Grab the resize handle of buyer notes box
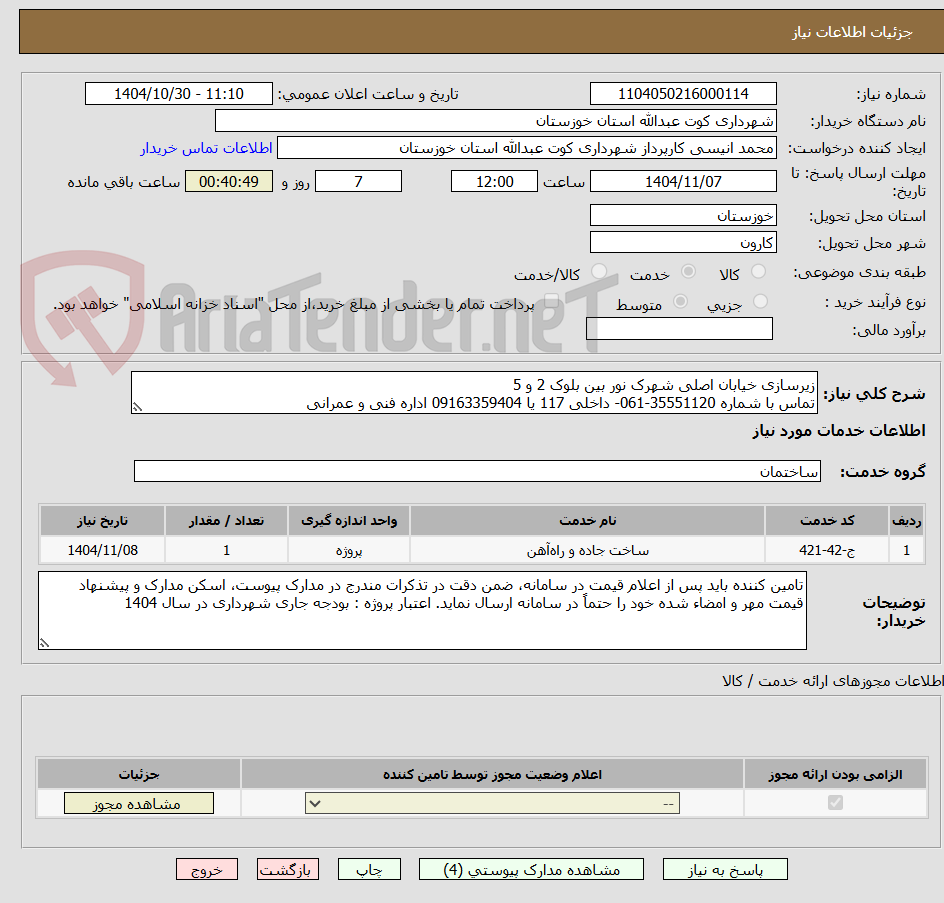The image size is (944, 903). (44, 644)
